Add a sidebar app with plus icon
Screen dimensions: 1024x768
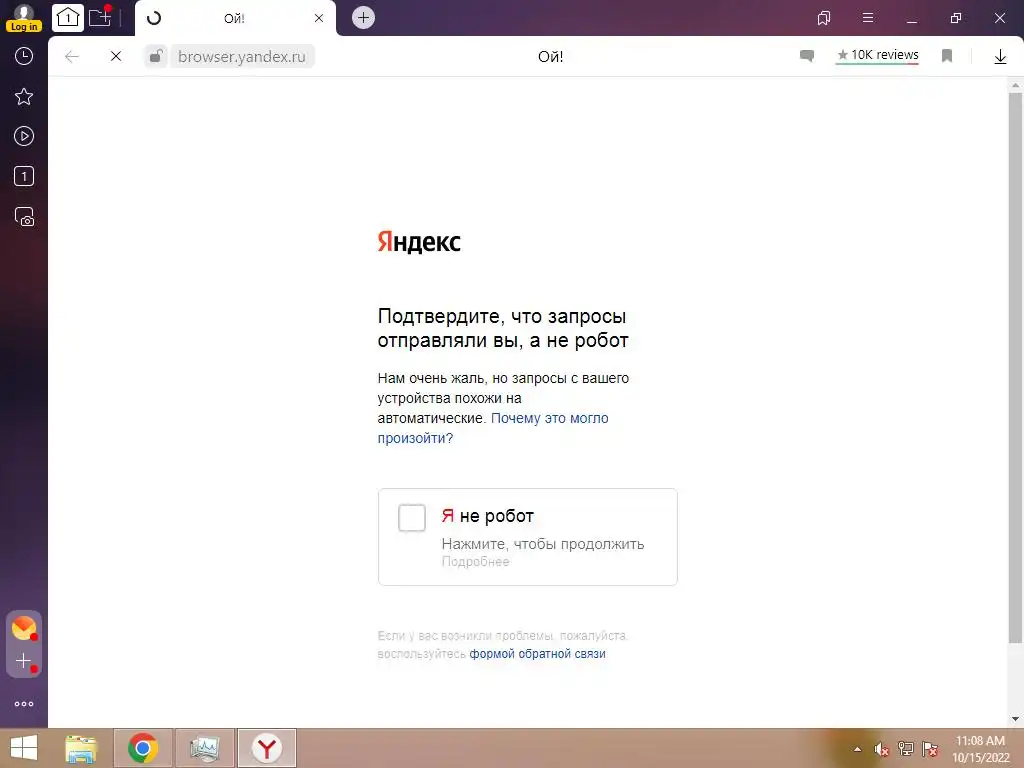pos(24,662)
